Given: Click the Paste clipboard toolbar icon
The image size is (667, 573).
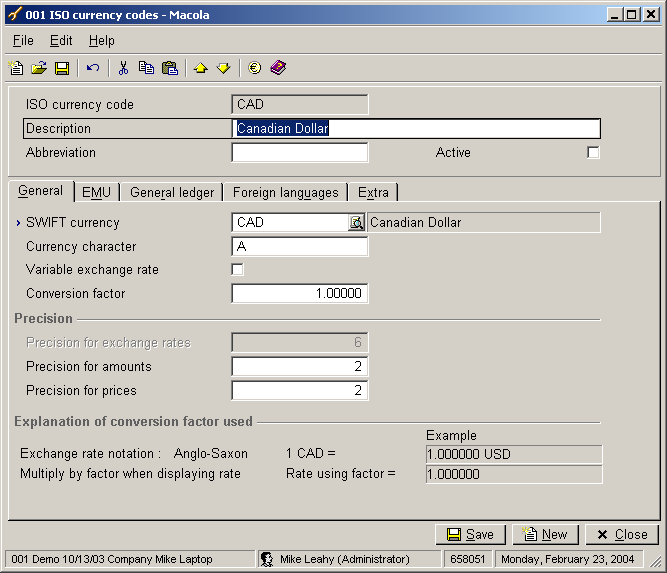Looking at the screenshot, I should pyautogui.click(x=170, y=68).
